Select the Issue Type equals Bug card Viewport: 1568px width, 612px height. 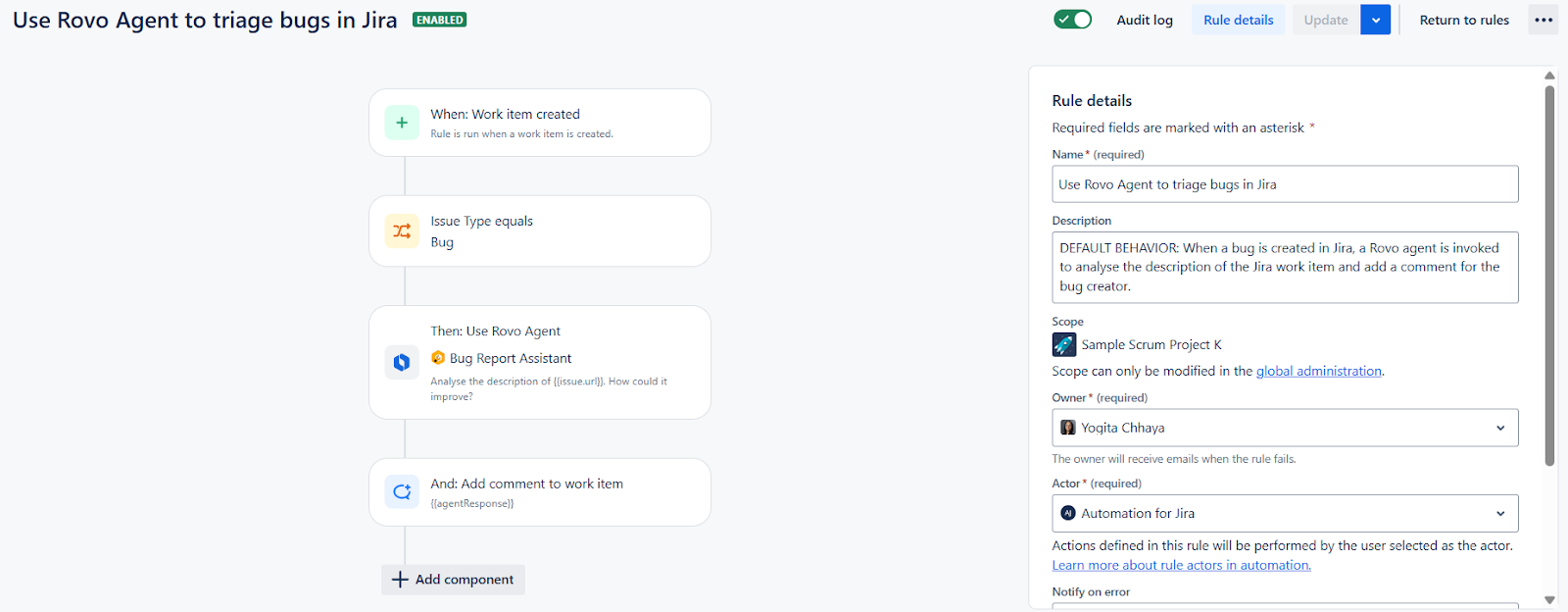pos(540,230)
